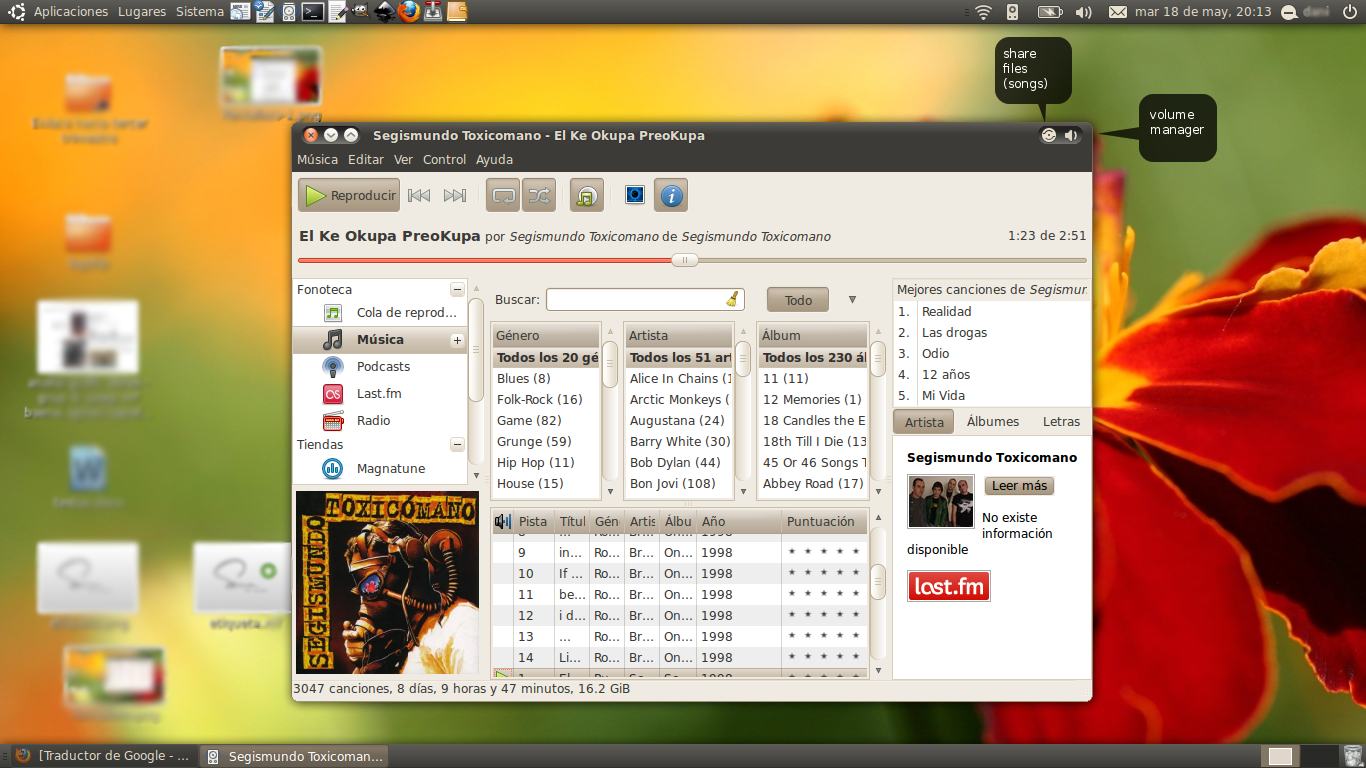
Task: Toggle the music browser view button
Action: click(587, 196)
